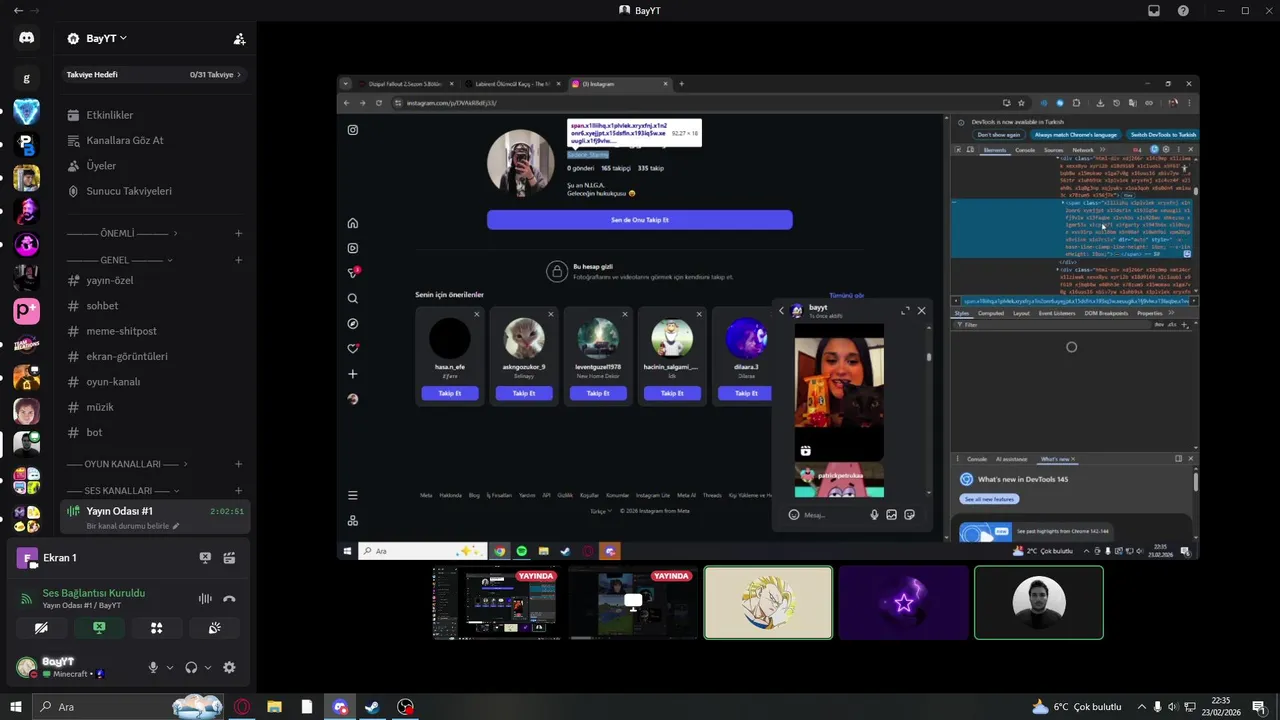Viewport: 1280px width, 720px height.
Task: Open the bot channel
Action: 153,432
